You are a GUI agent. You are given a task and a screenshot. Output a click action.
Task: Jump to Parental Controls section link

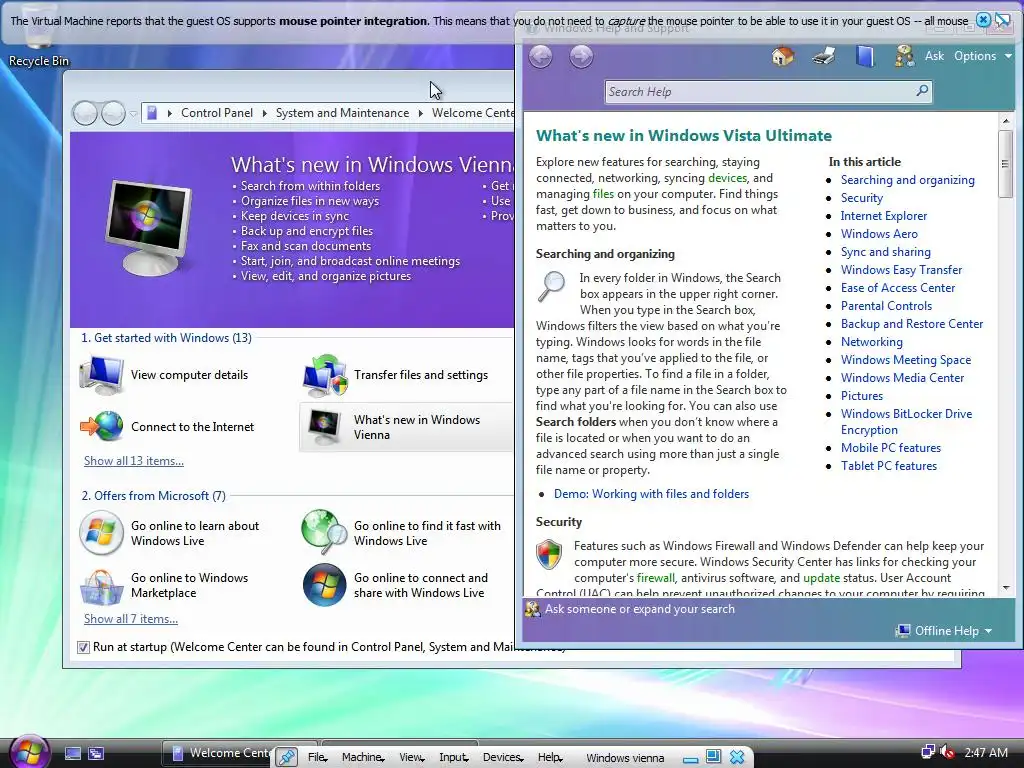click(886, 306)
